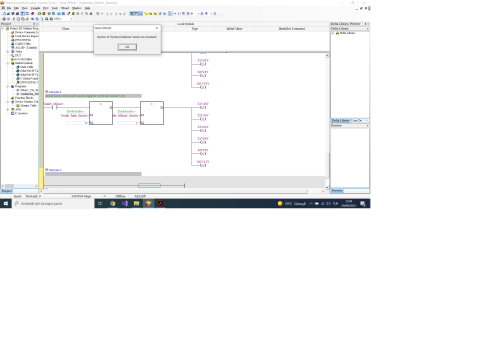Collapse the Program tree node
Image resolution: width=500 pixels, height=361 pixels.
pyautogui.click(x=8, y=86)
